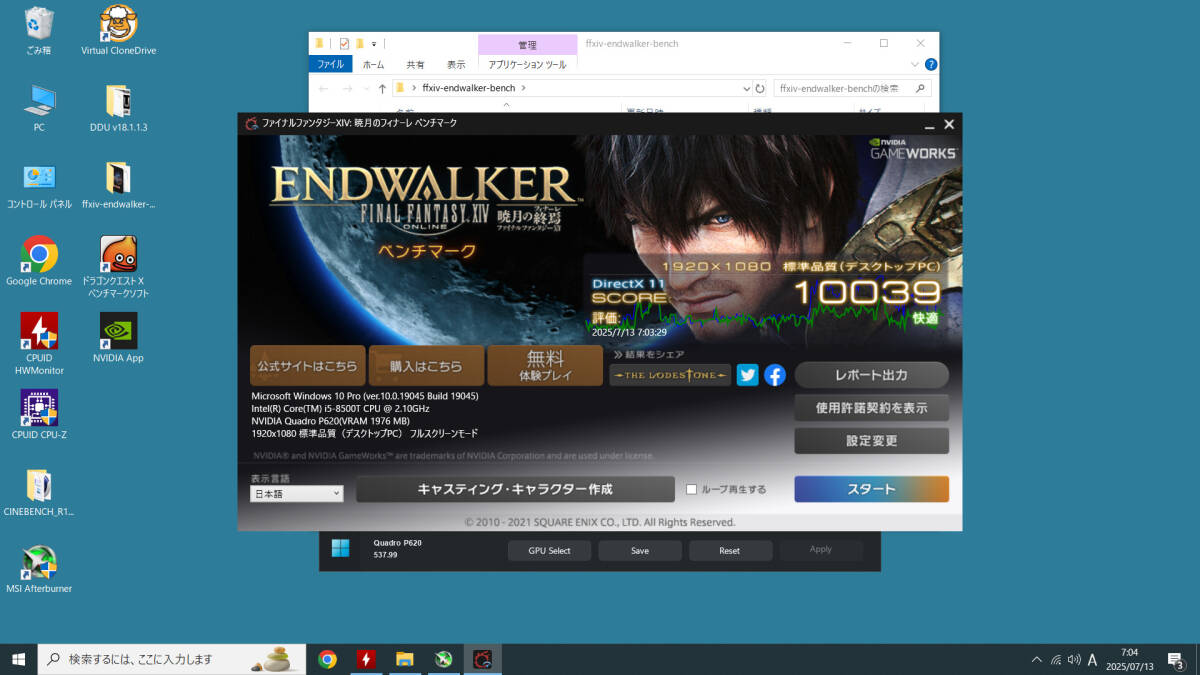Viewport: 1200px width, 675px height.
Task: Open the 表示 tab in Explorer
Action: pos(456,64)
